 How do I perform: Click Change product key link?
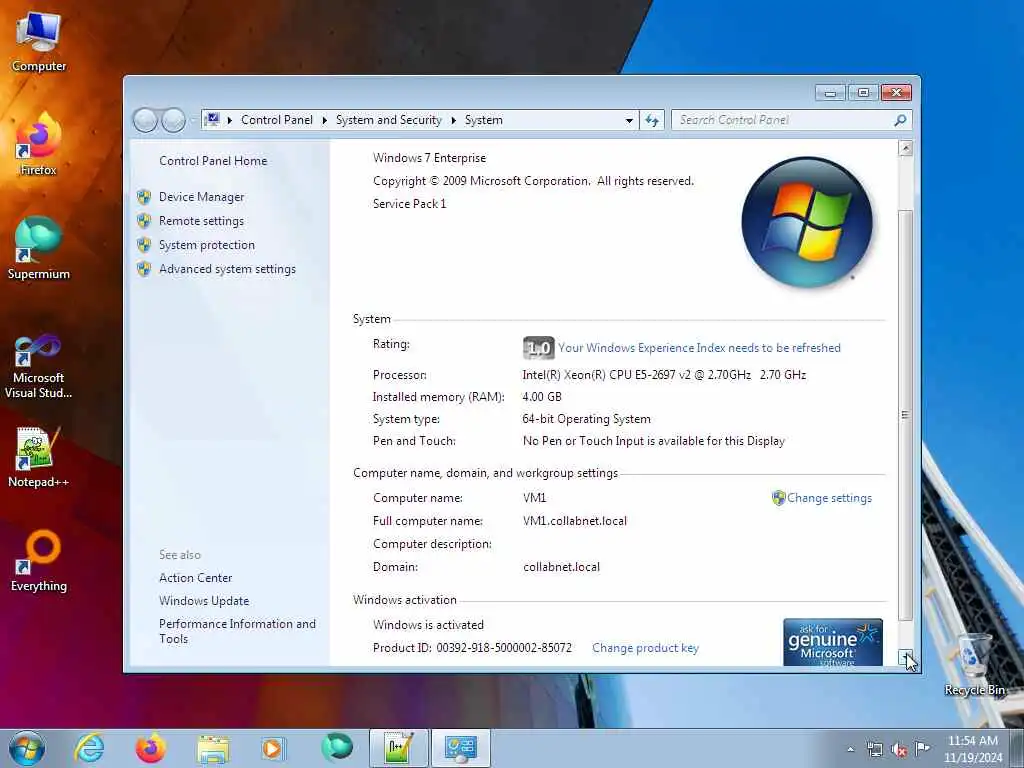pos(645,648)
